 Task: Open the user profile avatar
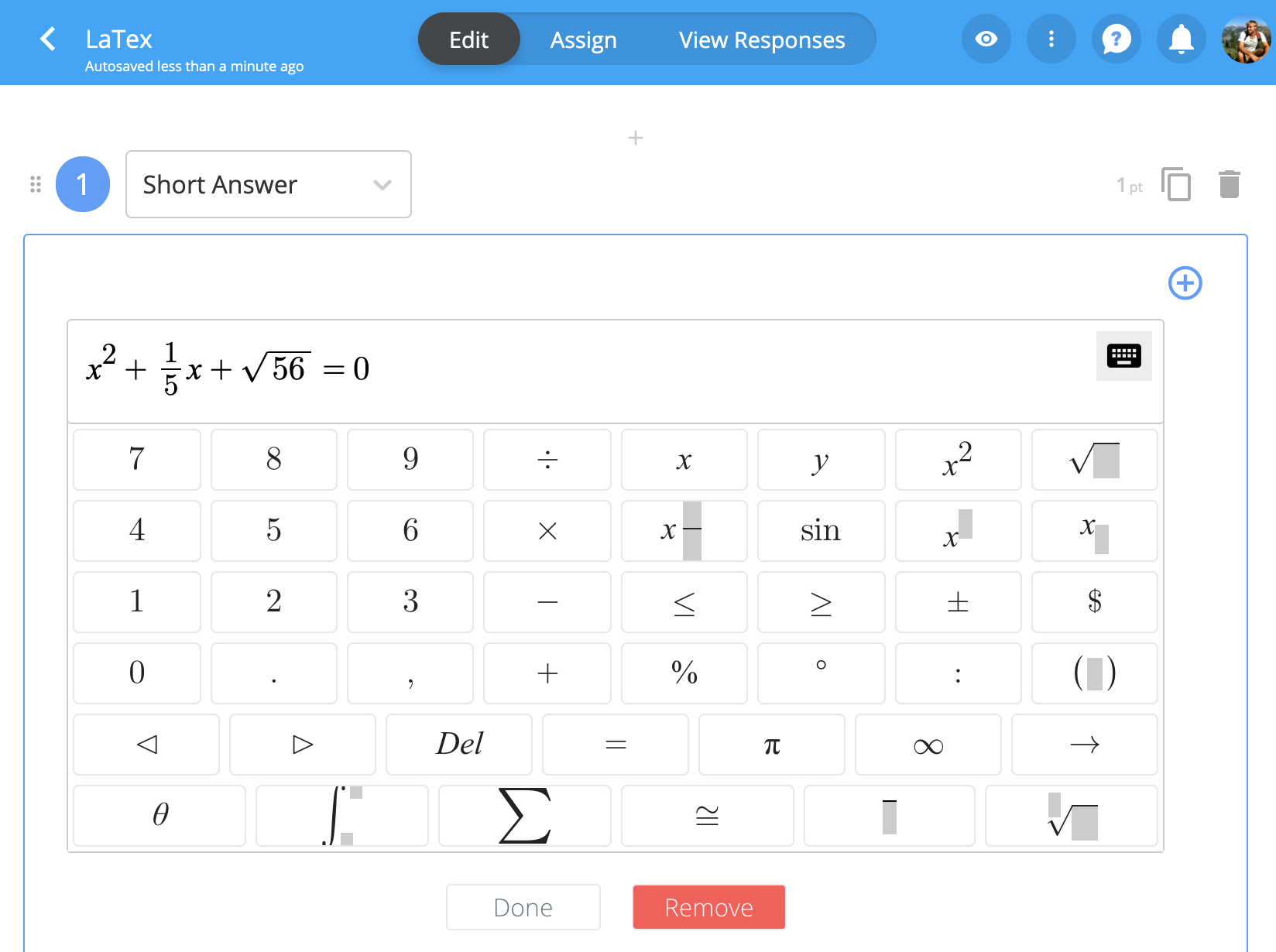tap(1246, 39)
